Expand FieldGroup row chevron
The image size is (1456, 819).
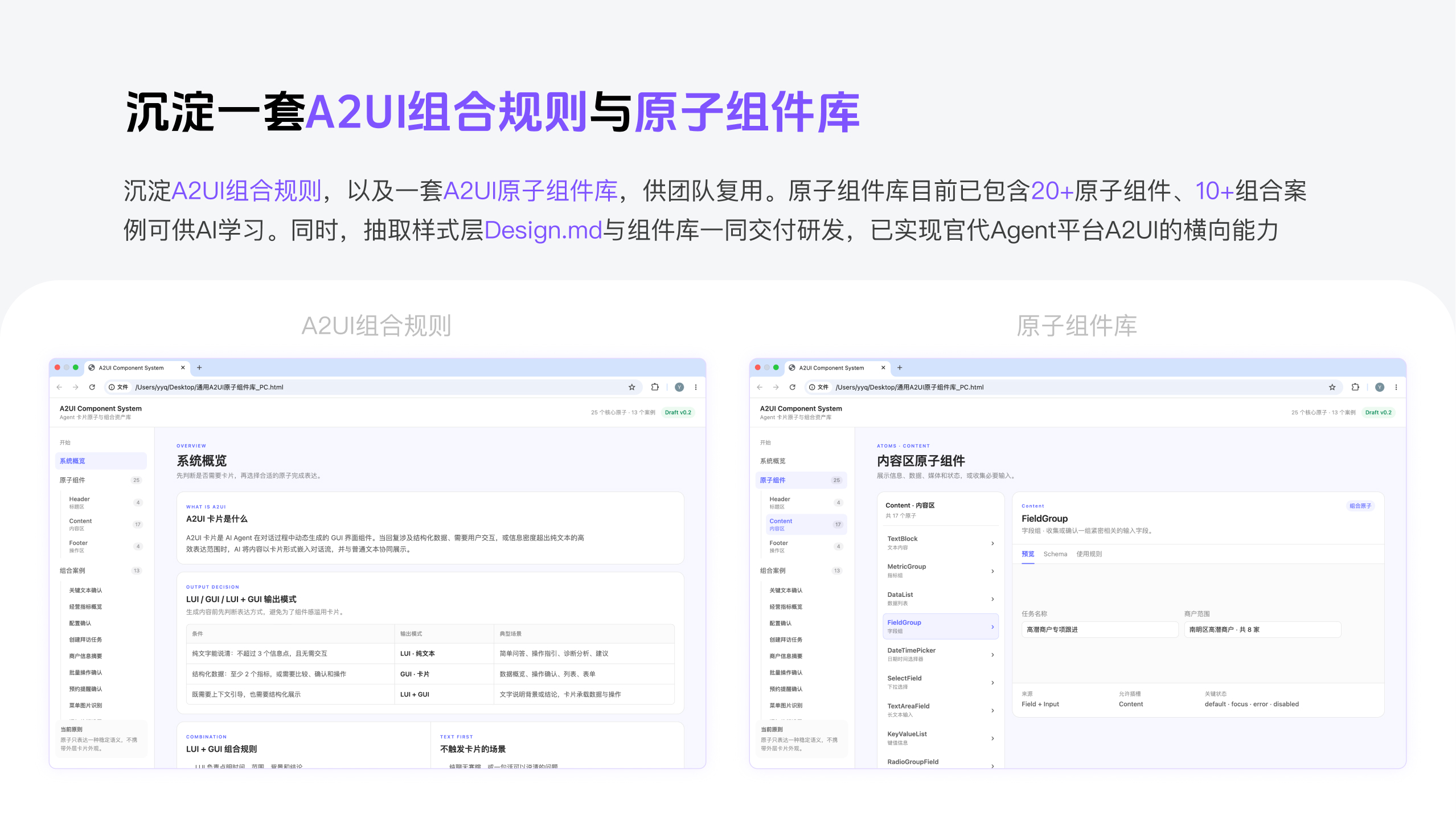click(x=992, y=627)
